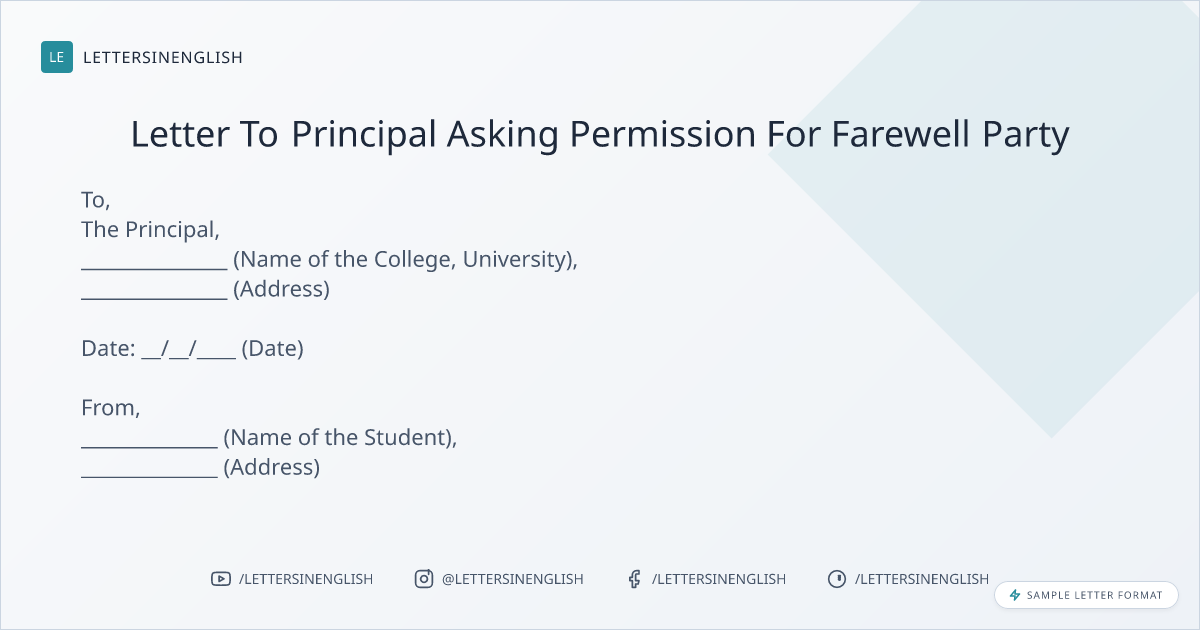1200x630 pixels.
Task: Open the YouTube /LETTERSINENGLISH handle
Action: click(x=305, y=579)
